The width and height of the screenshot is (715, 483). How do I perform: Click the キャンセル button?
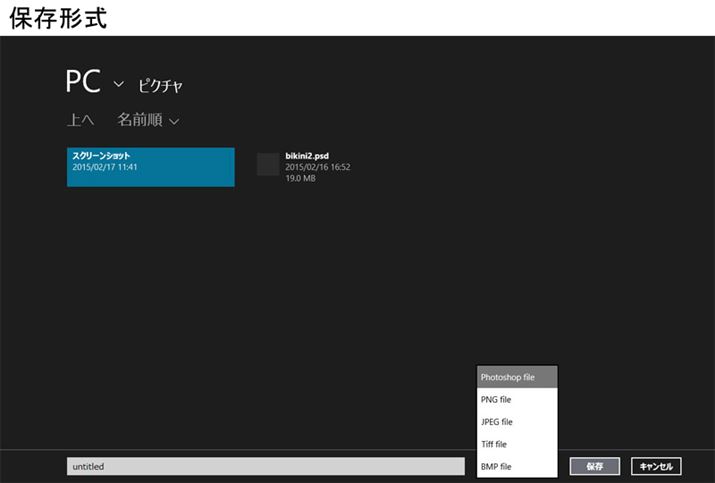point(656,466)
